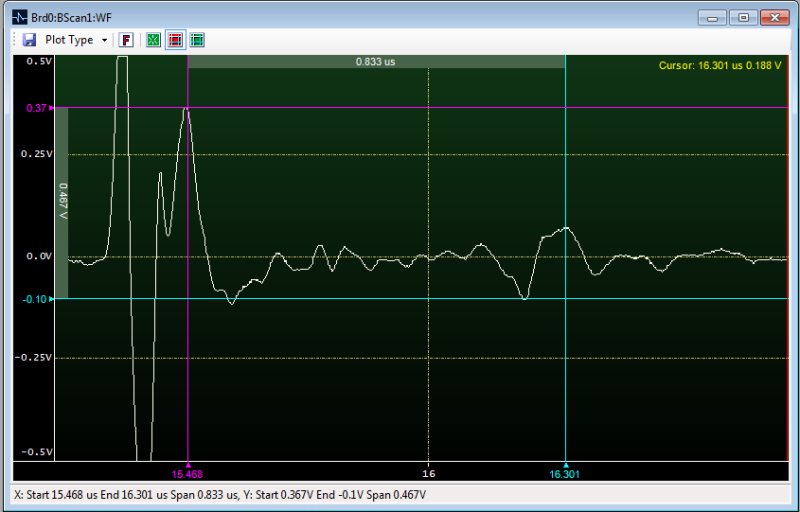Click the 16 label on the time axis
The width and height of the screenshot is (800, 512).
(x=429, y=474)
